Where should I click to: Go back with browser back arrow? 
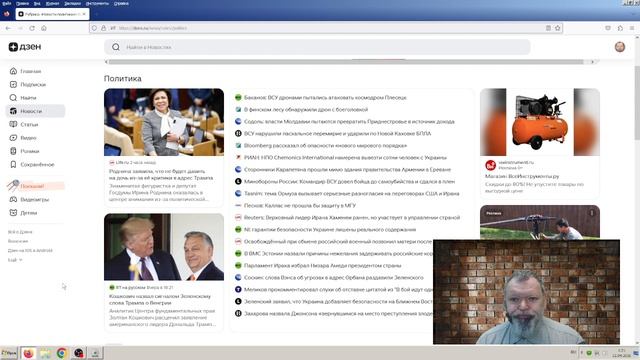pos(8,28)
